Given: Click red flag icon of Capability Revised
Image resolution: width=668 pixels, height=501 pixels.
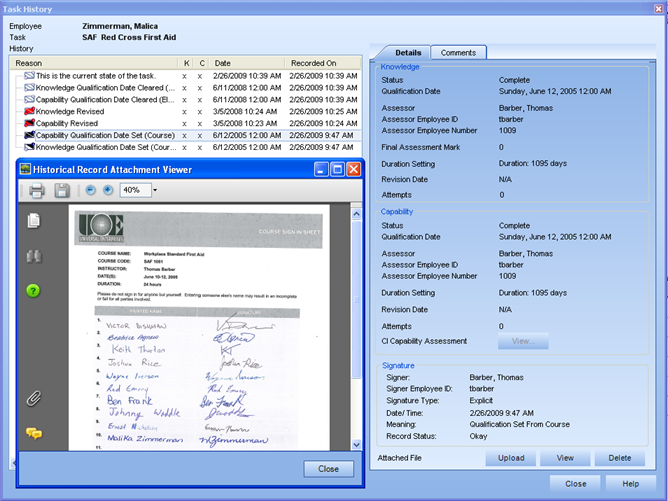Looking at the screenshot, I should pyautogui.click(x=29, y=123).
